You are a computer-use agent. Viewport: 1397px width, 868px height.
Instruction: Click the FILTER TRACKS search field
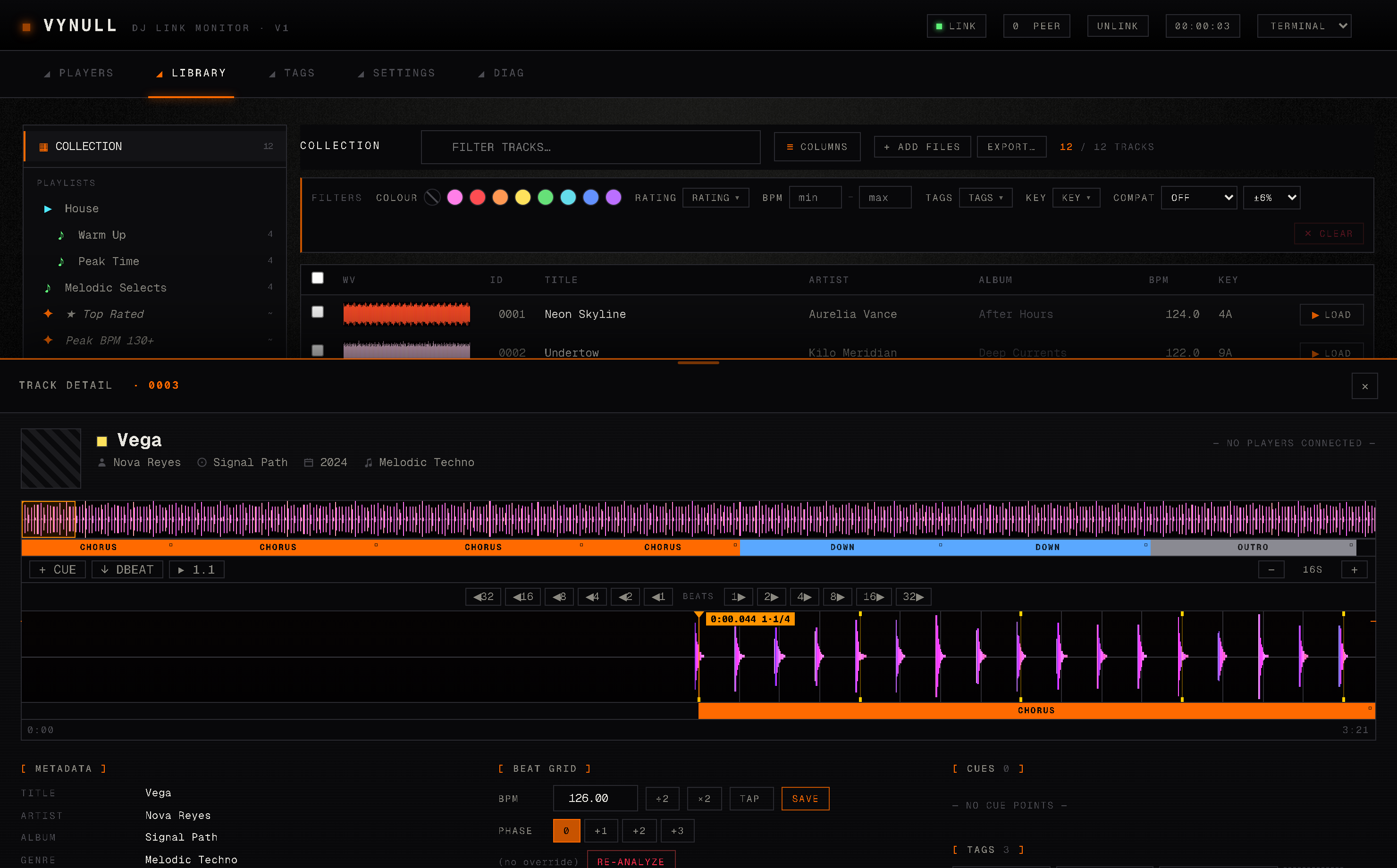coord(590,147)
